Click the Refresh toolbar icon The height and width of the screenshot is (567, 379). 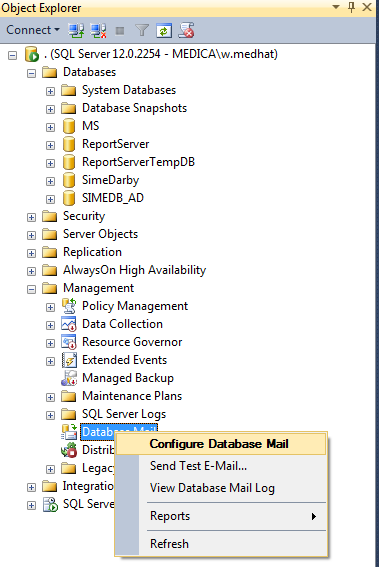coord(163,30)
